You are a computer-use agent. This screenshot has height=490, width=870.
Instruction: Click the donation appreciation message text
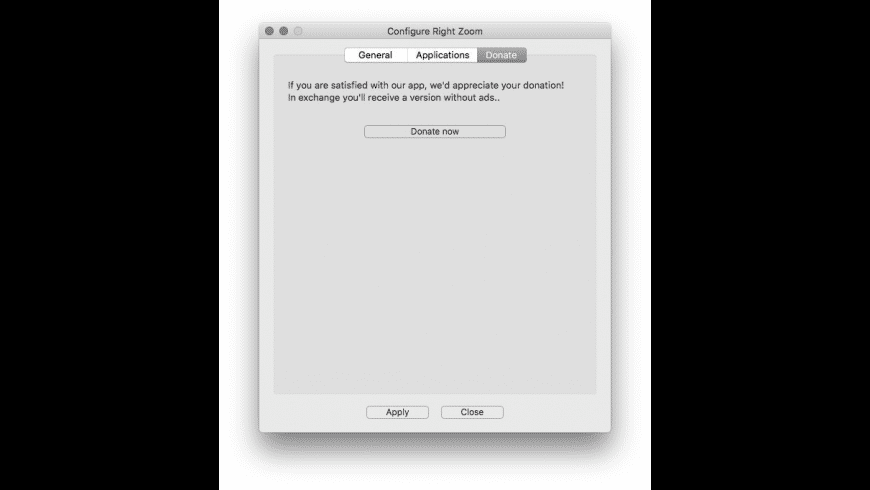pos(426,85)
